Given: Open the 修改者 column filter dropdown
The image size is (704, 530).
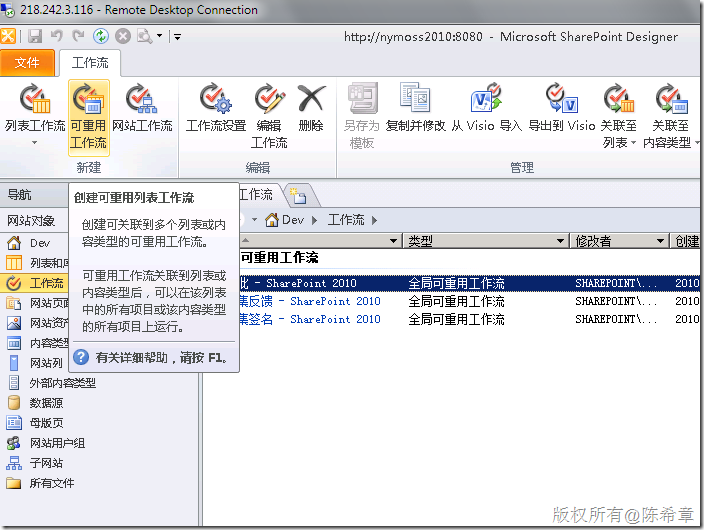Looking at the screenshot, I should tap(660, 241).
